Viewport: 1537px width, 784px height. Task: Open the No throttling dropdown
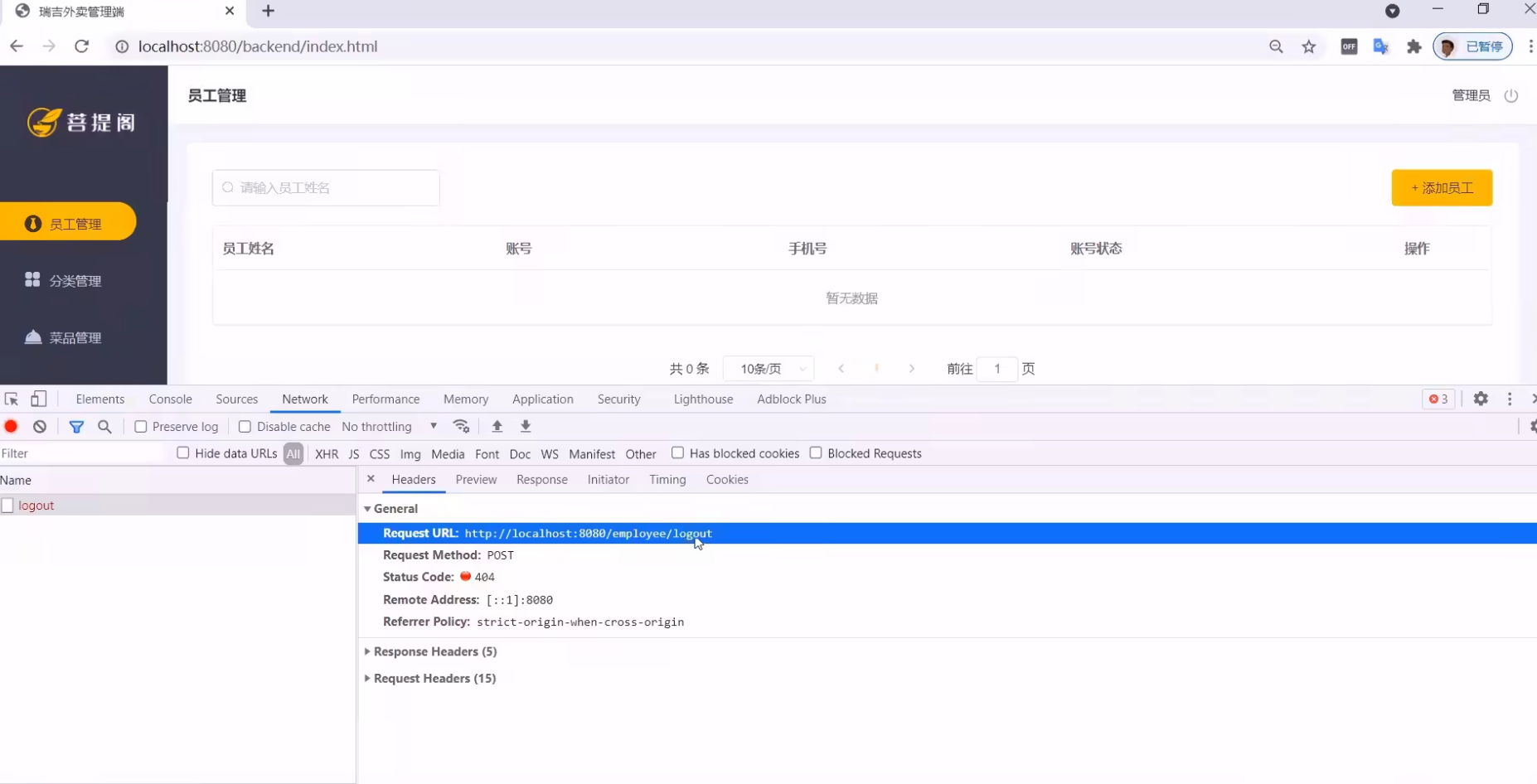click(x=390, y=426)
